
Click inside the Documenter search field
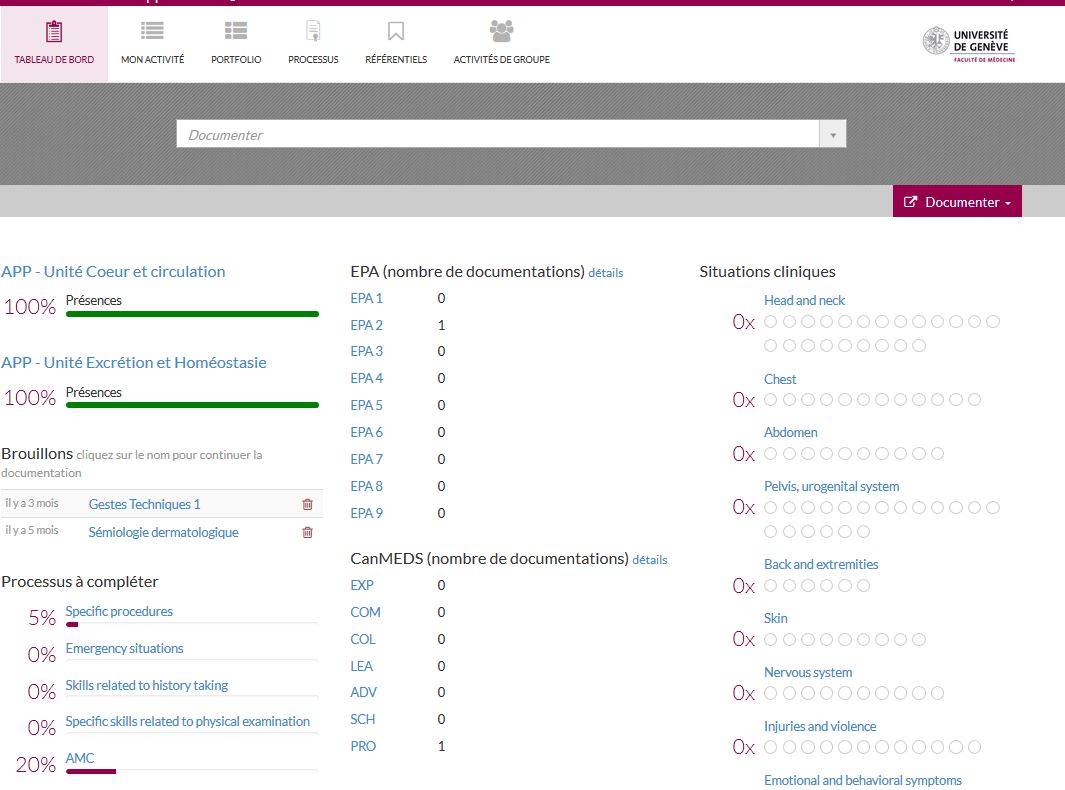click(x=496, y=135)
